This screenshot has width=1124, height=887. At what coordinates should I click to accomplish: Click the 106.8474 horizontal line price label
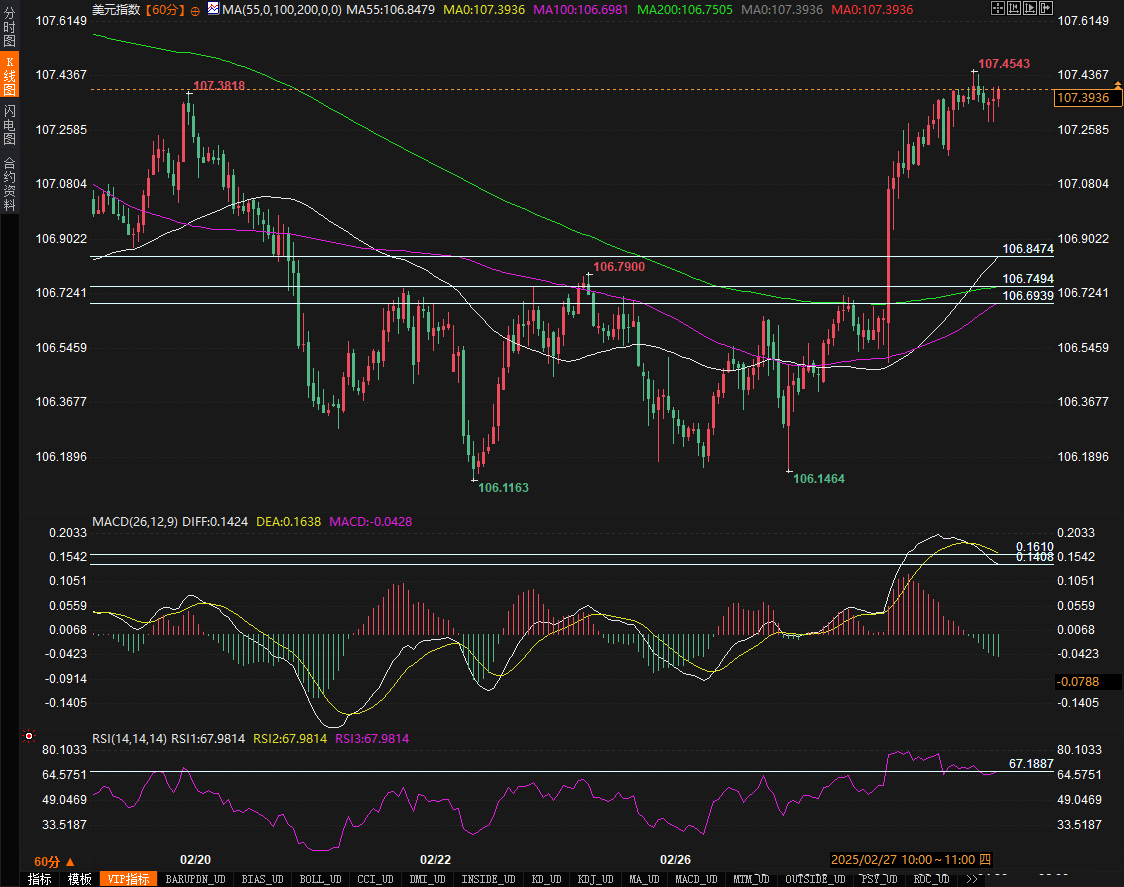point(1027,249)
